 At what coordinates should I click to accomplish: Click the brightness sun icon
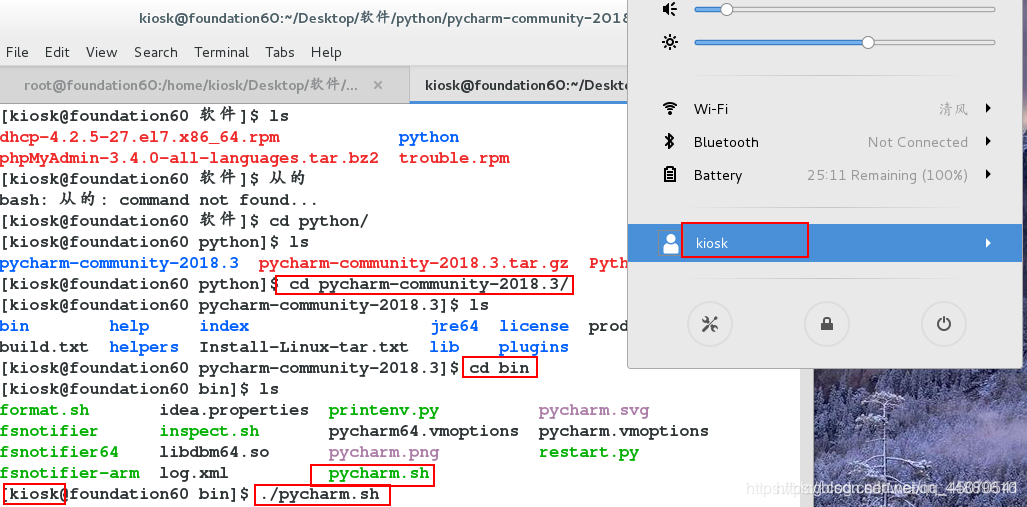(669, 43)
